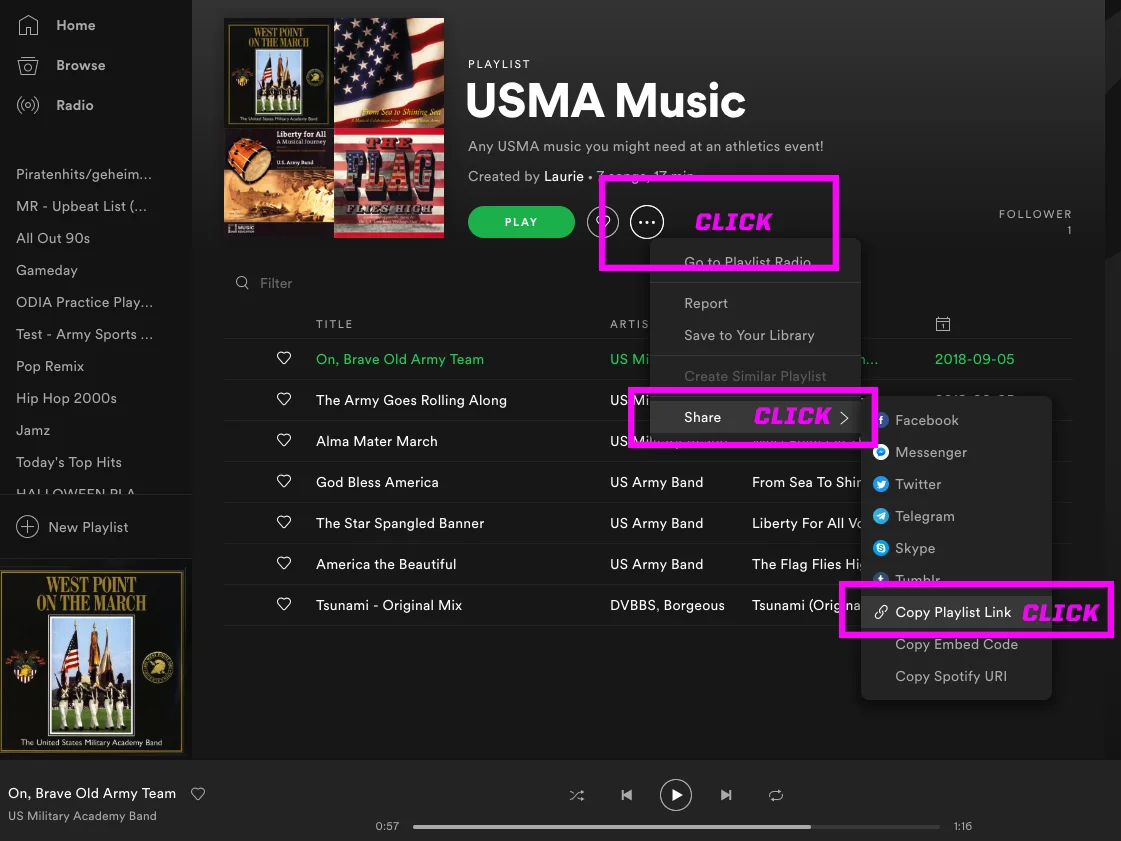Viewport: 1121px width, 841px height.
Task: Select Go to Playlist Radio menu entry
Action: tap(747, 262)
